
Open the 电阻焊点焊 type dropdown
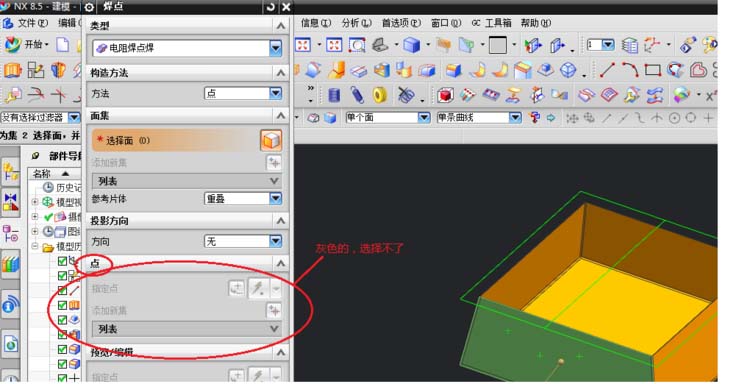tap(276, 47)
